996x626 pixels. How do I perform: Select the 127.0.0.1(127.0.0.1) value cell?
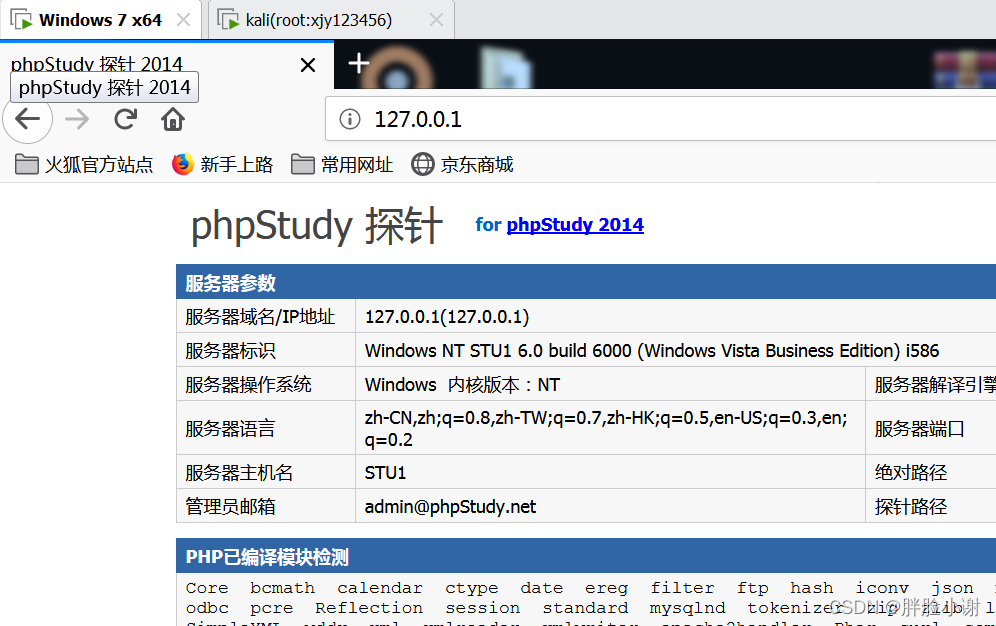click(676, 316)
